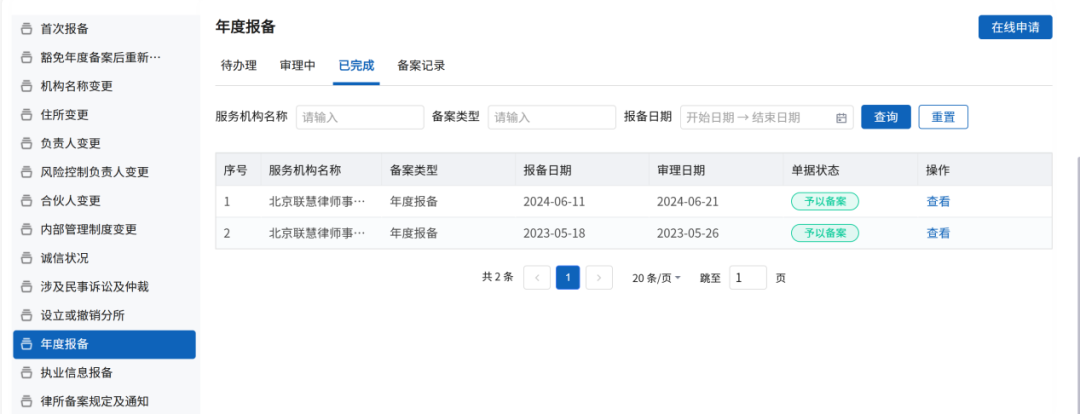Click the icon beside 合伙人变更
The image size is (1080, 414).
click(x=27, y=201)
